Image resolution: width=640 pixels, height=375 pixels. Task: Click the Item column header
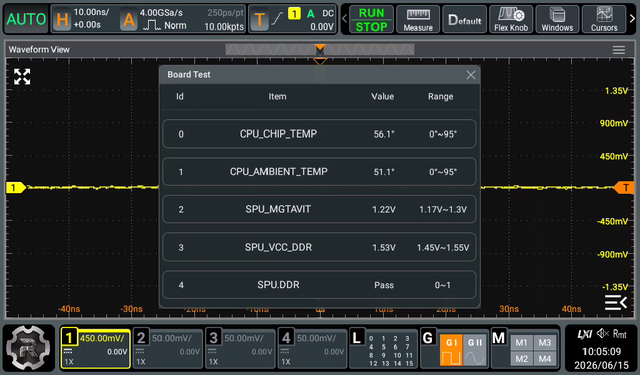[x=277, y=97]
